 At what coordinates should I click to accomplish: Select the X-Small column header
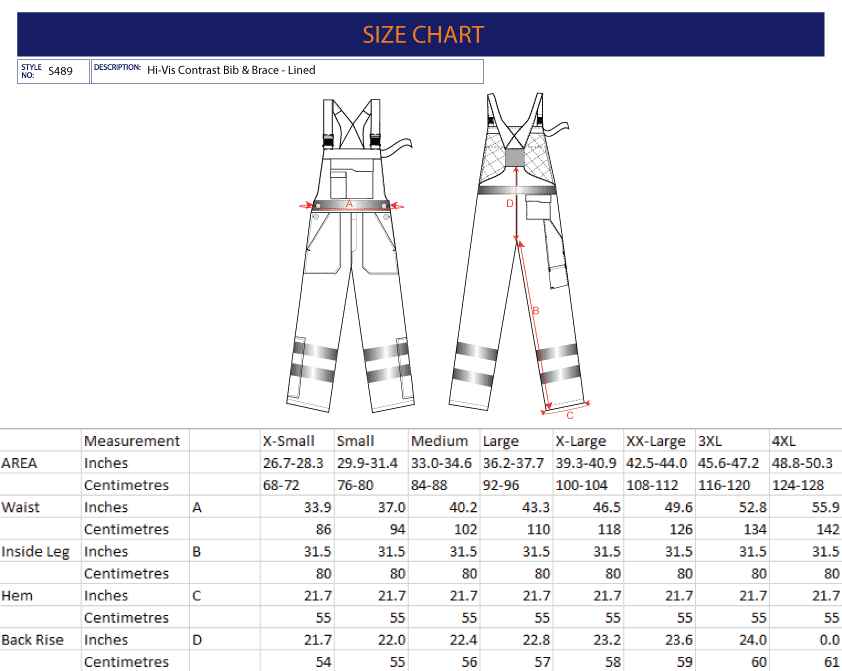(x=297, y=441)
